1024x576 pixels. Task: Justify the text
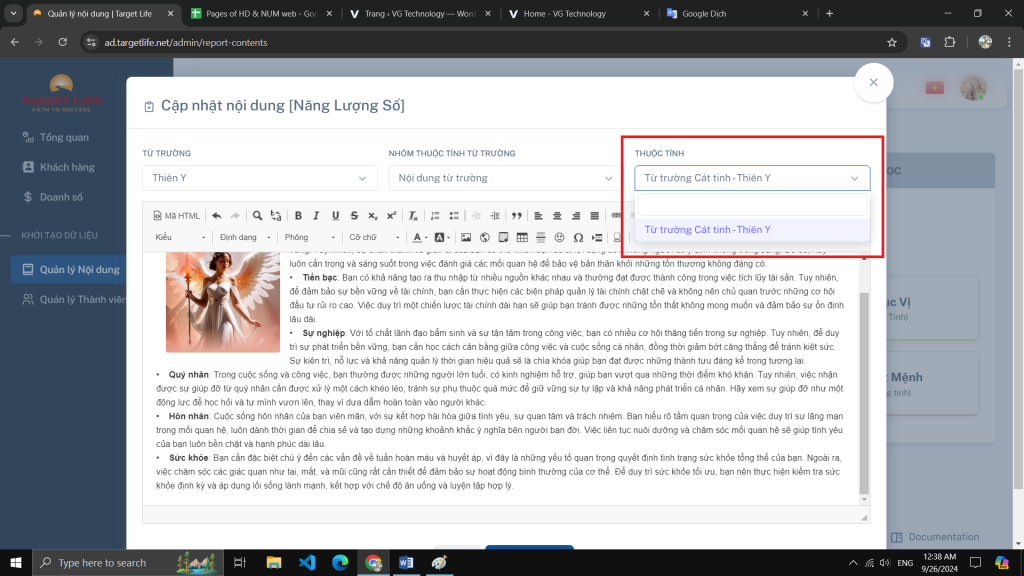tap(594, 216)
